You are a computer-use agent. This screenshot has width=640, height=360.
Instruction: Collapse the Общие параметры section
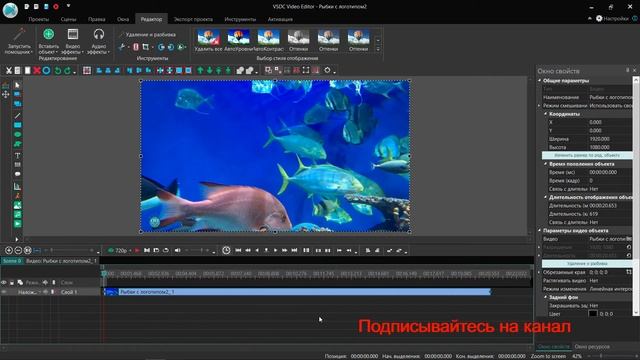(540, 80)
